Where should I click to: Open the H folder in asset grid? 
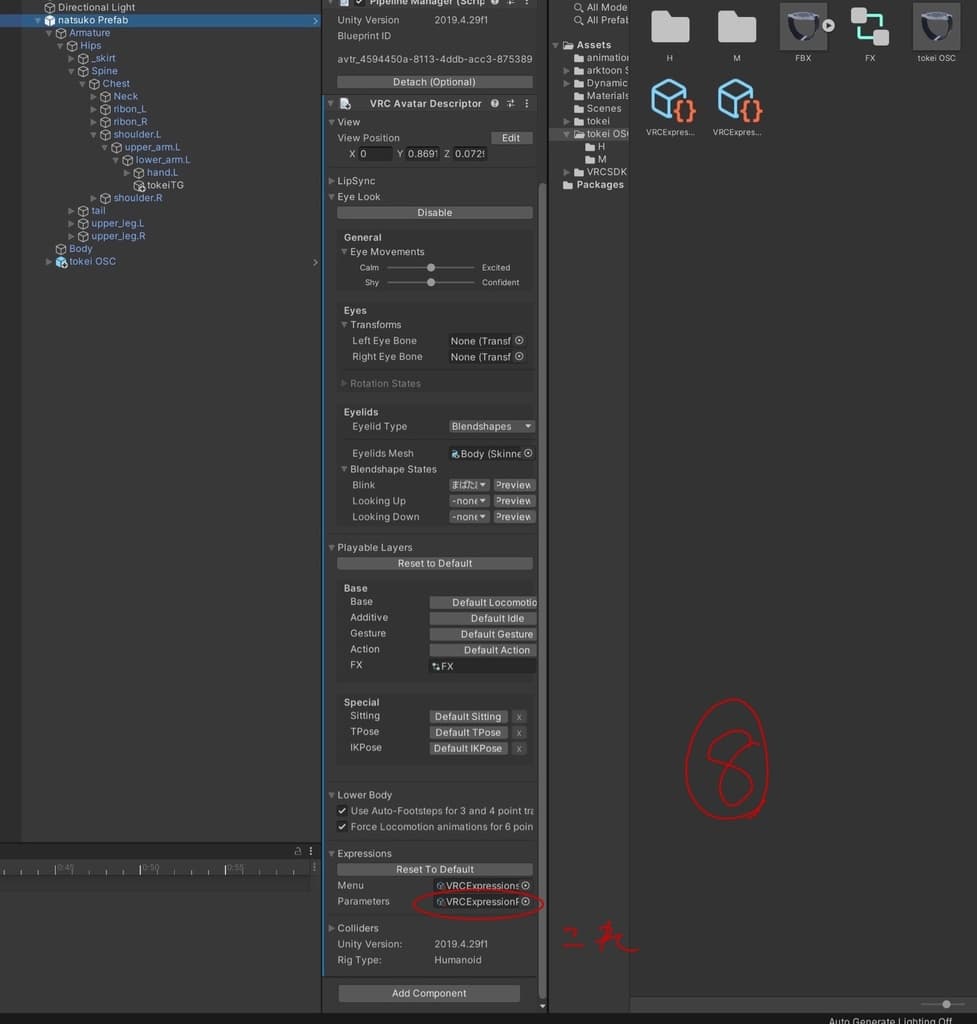click(x=670, y=27)
